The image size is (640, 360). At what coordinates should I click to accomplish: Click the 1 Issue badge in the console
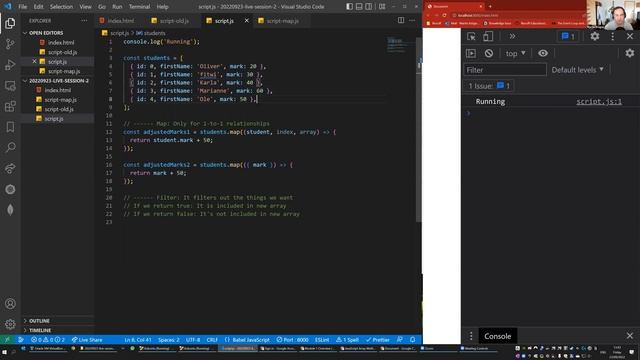489,86
